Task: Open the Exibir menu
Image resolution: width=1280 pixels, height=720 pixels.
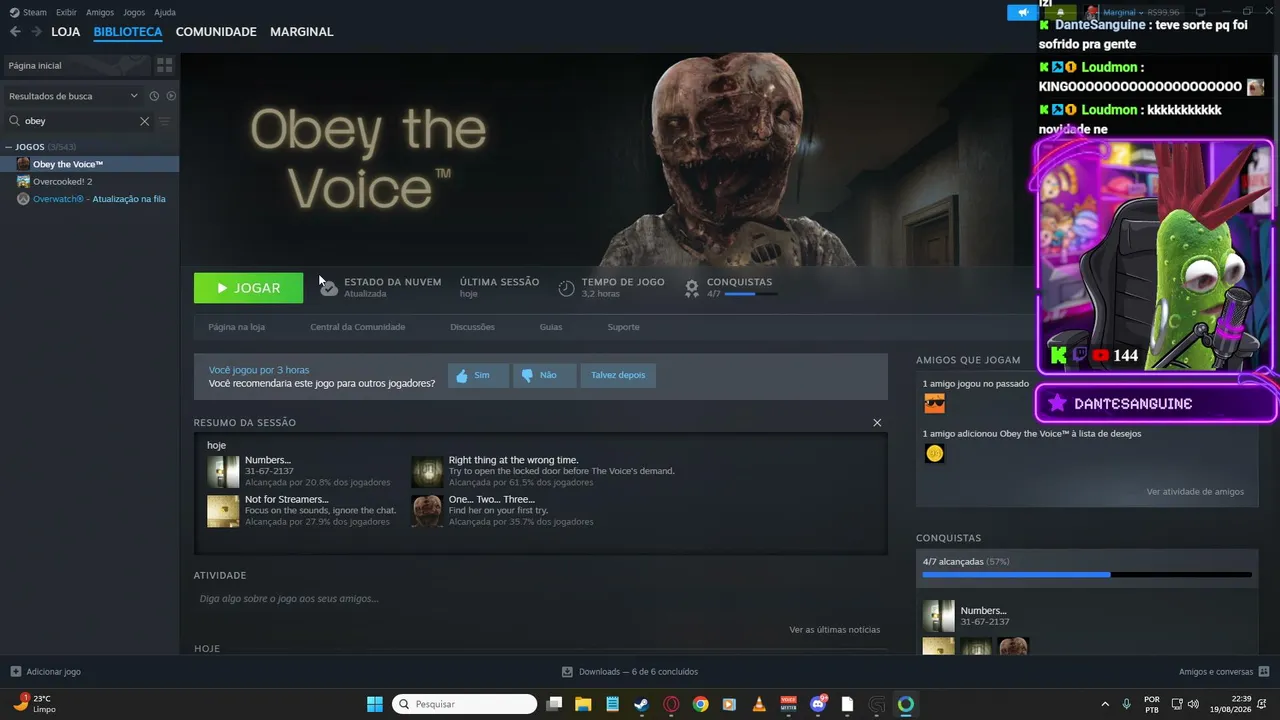Action: (x=66, y=12)
